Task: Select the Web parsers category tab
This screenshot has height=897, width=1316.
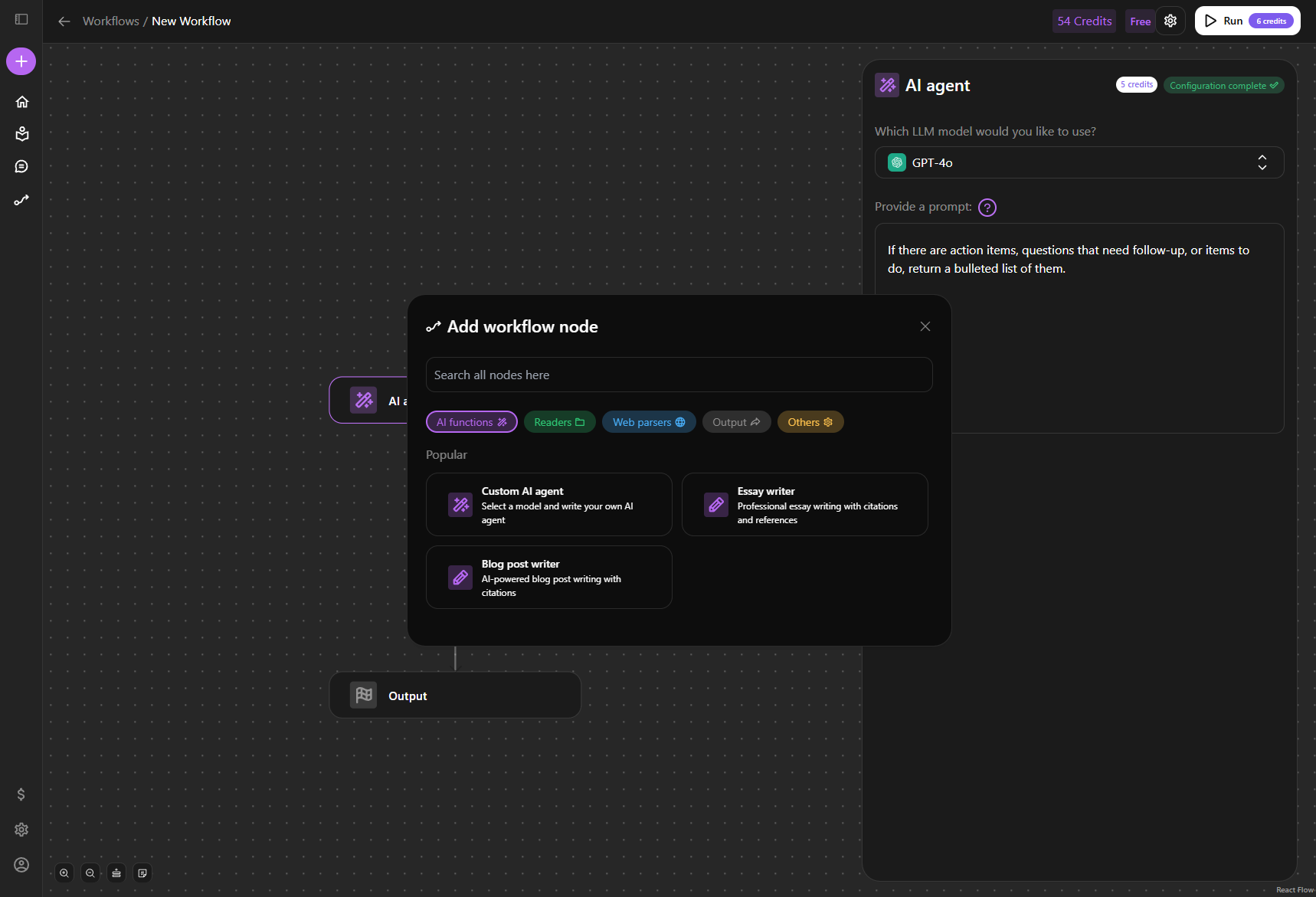Action: coord(648,422)
